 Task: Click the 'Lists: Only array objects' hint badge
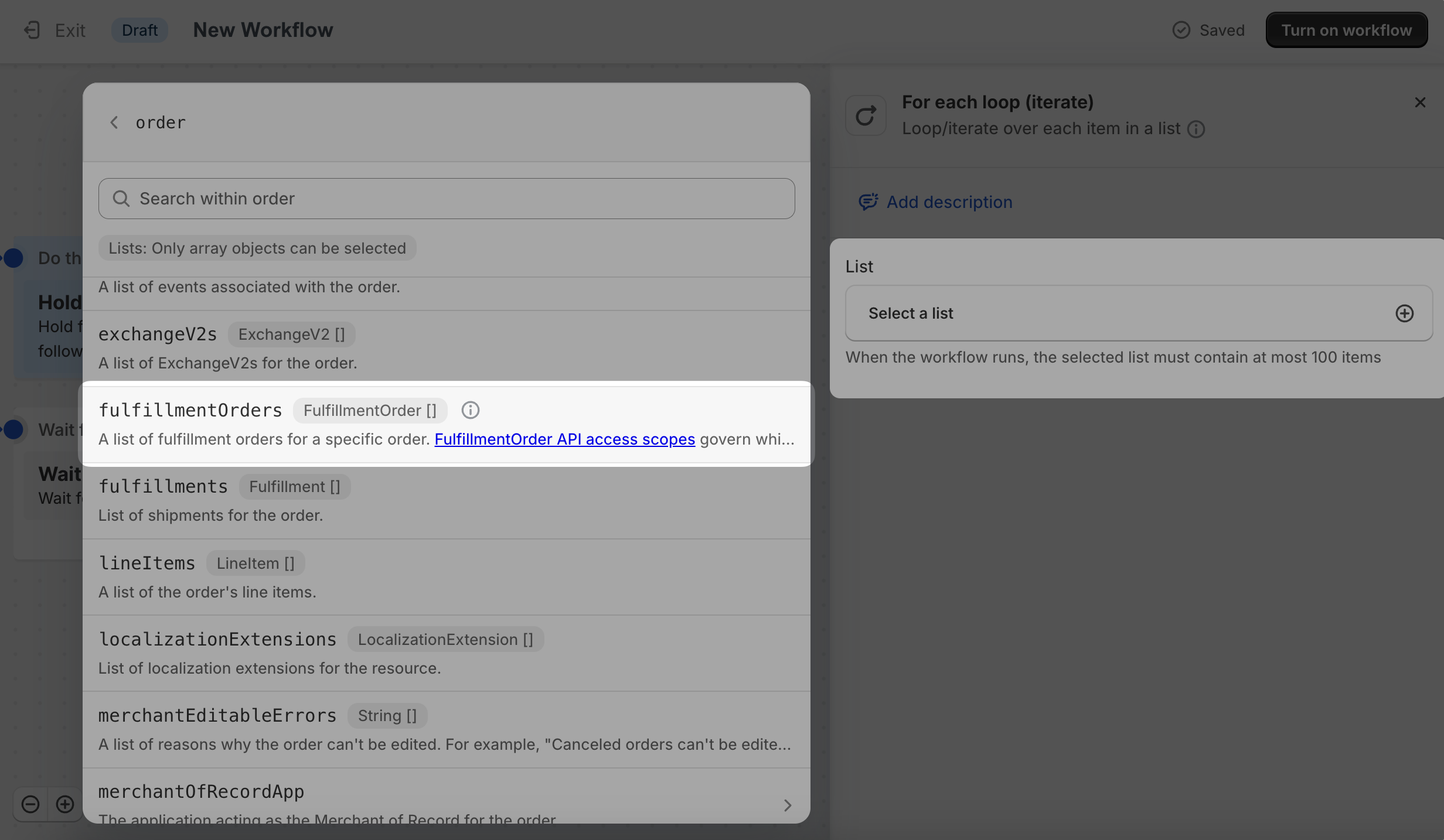click(257, 248)
